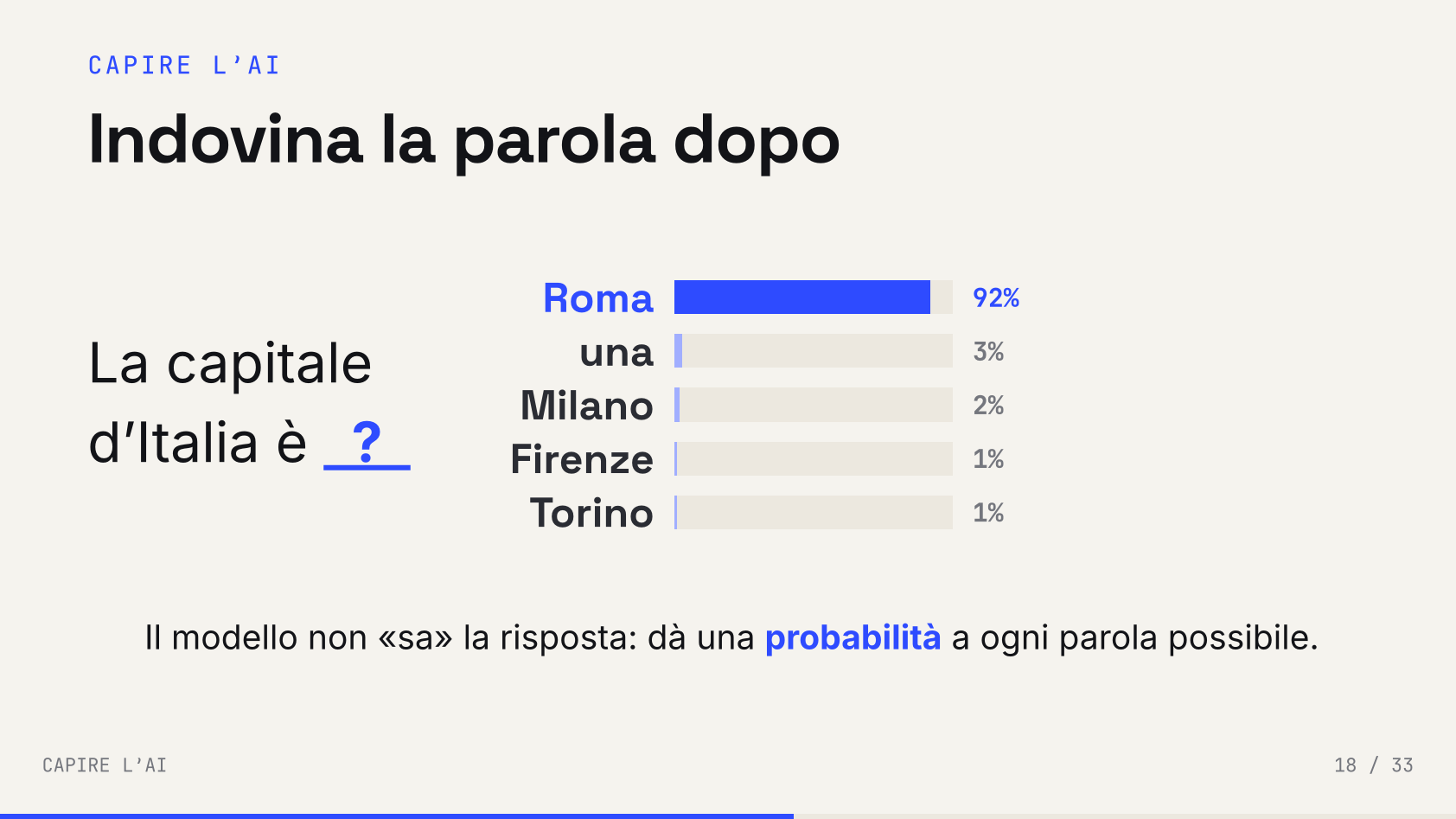This screenshot has width=1456, height=819.
Task: Click the CAPIRE L'AI header above title
Action: [184, 66]
